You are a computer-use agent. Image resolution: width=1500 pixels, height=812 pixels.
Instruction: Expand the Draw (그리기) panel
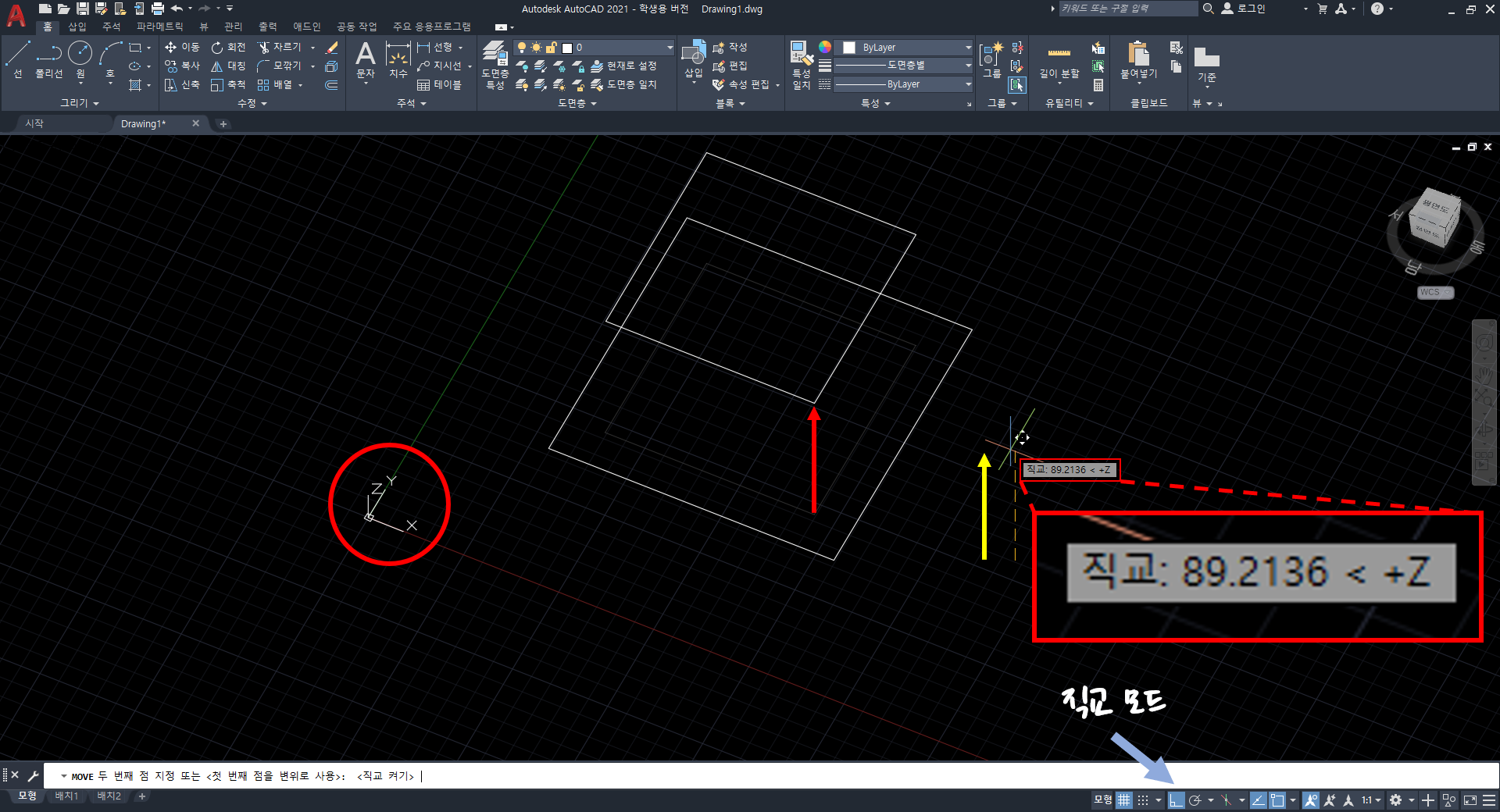[x=80, y=103]
